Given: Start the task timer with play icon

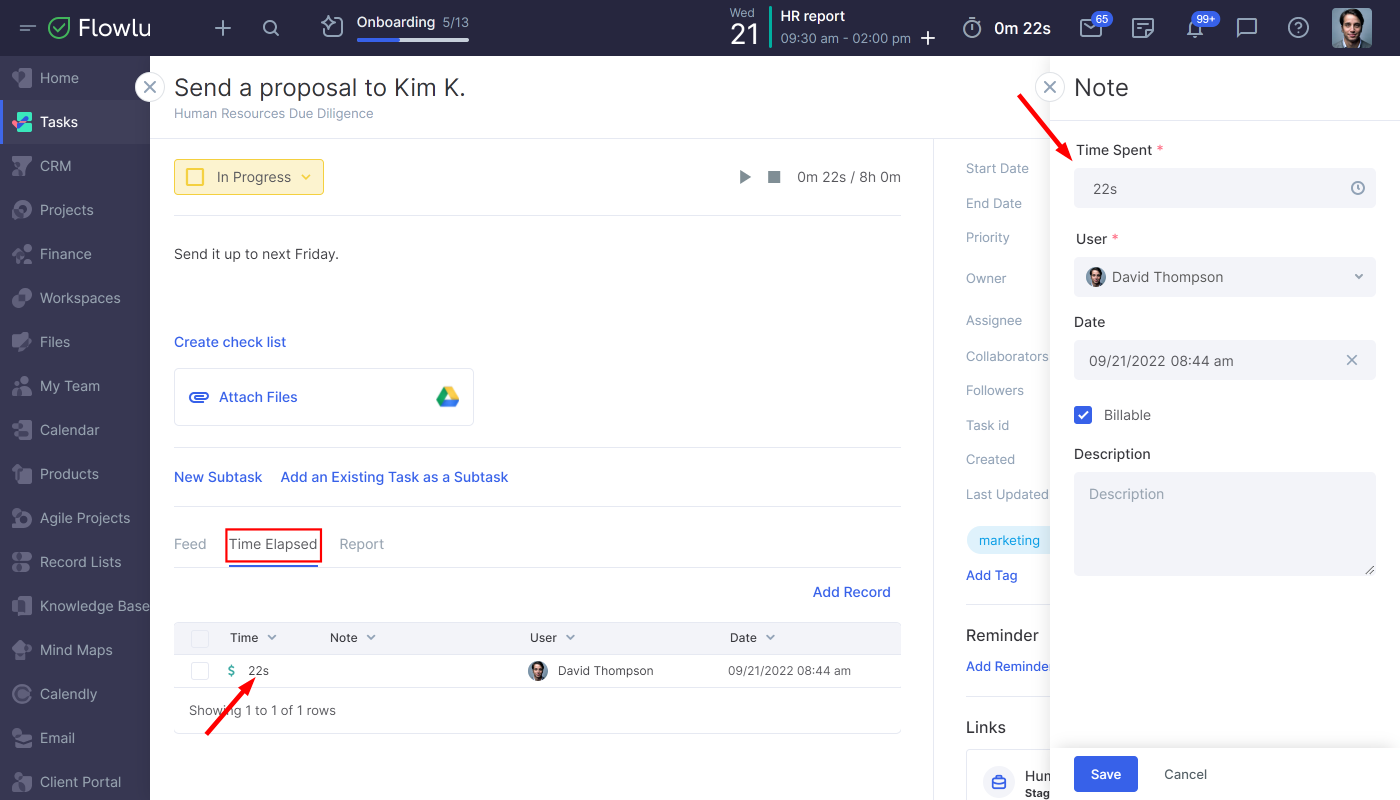Looking at the screenshot, I should [x=745, y=177].
